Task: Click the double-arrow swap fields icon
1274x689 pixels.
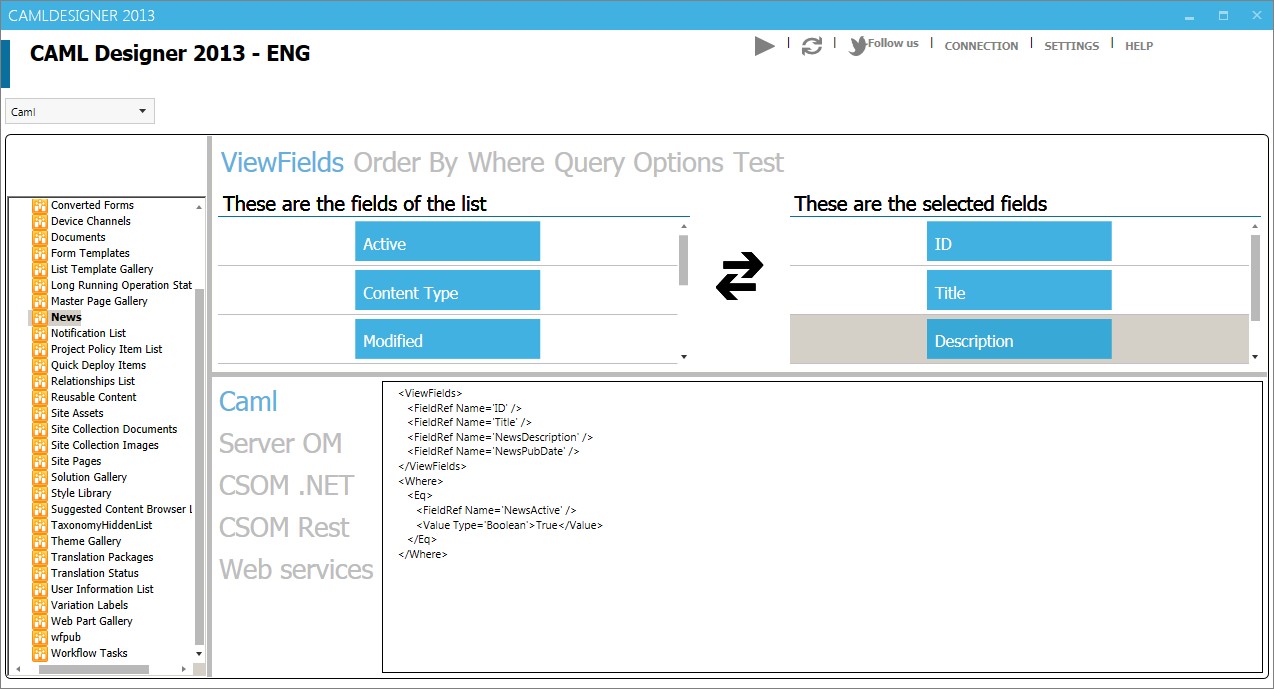Action: tap(739, 278)
